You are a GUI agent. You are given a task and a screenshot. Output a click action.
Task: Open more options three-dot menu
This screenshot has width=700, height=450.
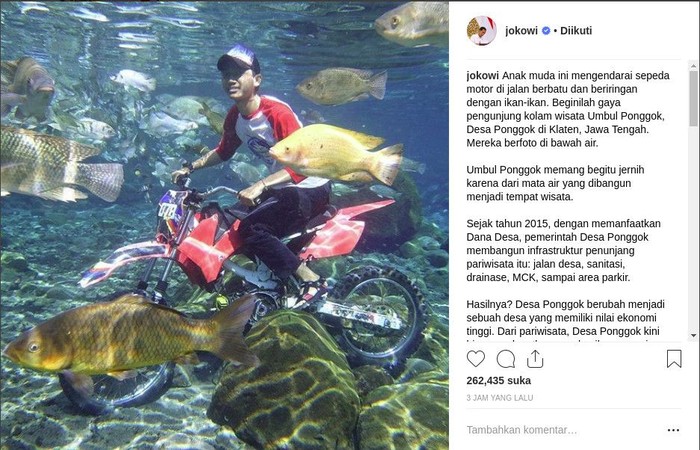coord(673,430)
